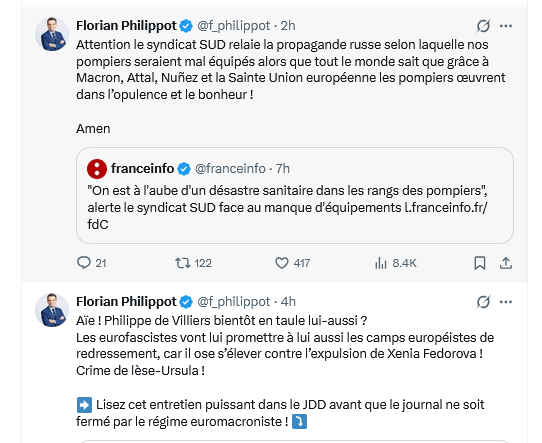Viewport: 542px width, 443px height.
Task: Open the franceinfo red logo avatar
Action: pyautogui.click(x=97, y=169)
